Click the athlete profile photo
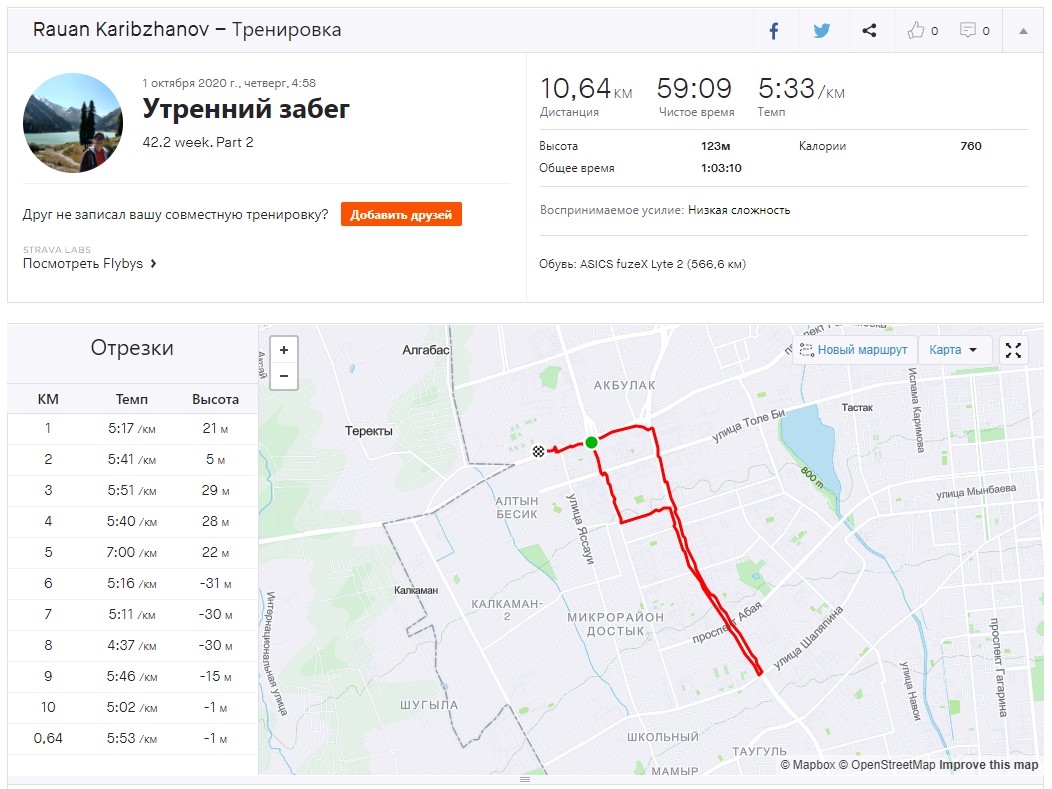This screenshot has width=1052, height=789. tap(73, 123)
